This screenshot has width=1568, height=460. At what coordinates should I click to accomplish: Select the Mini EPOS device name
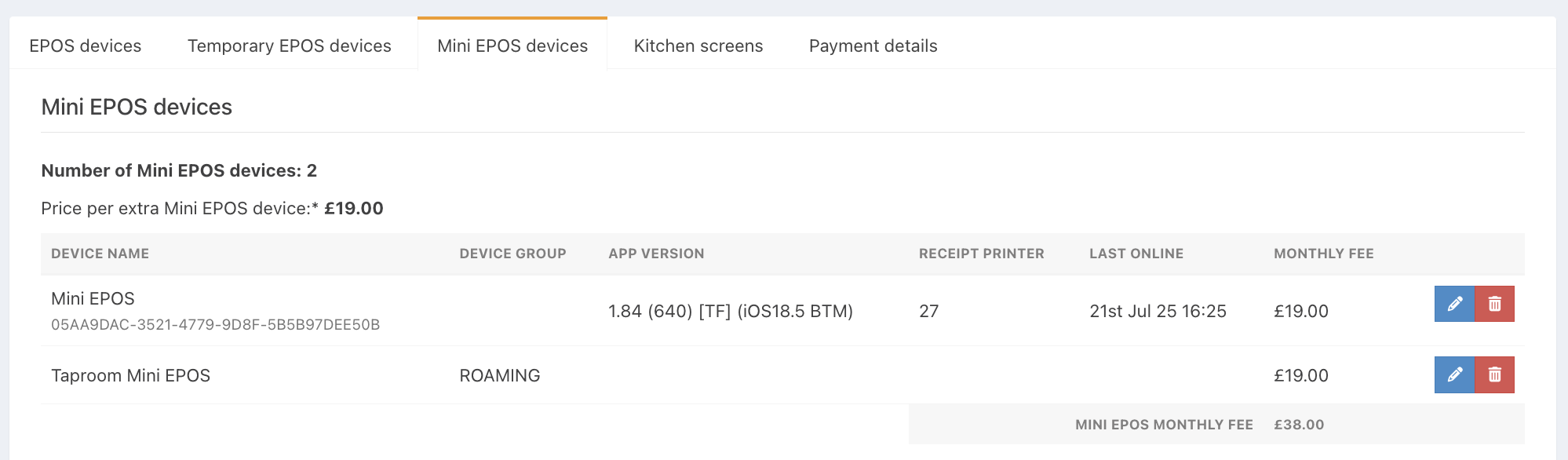point(93,298)
